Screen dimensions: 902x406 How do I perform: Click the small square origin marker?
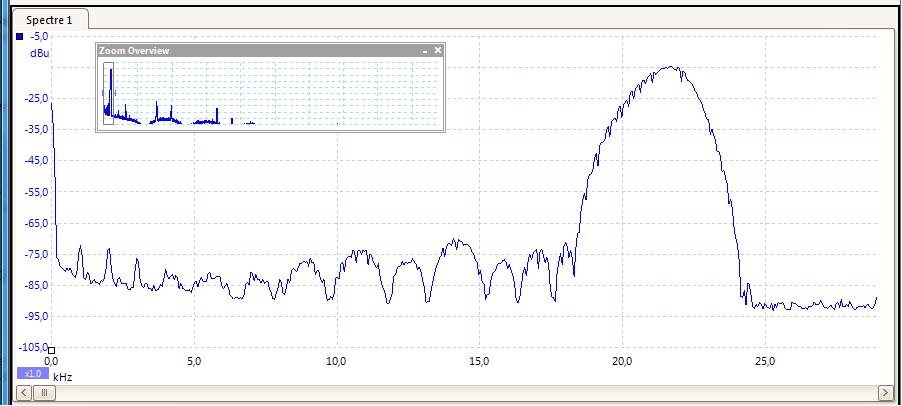(51, 349)
